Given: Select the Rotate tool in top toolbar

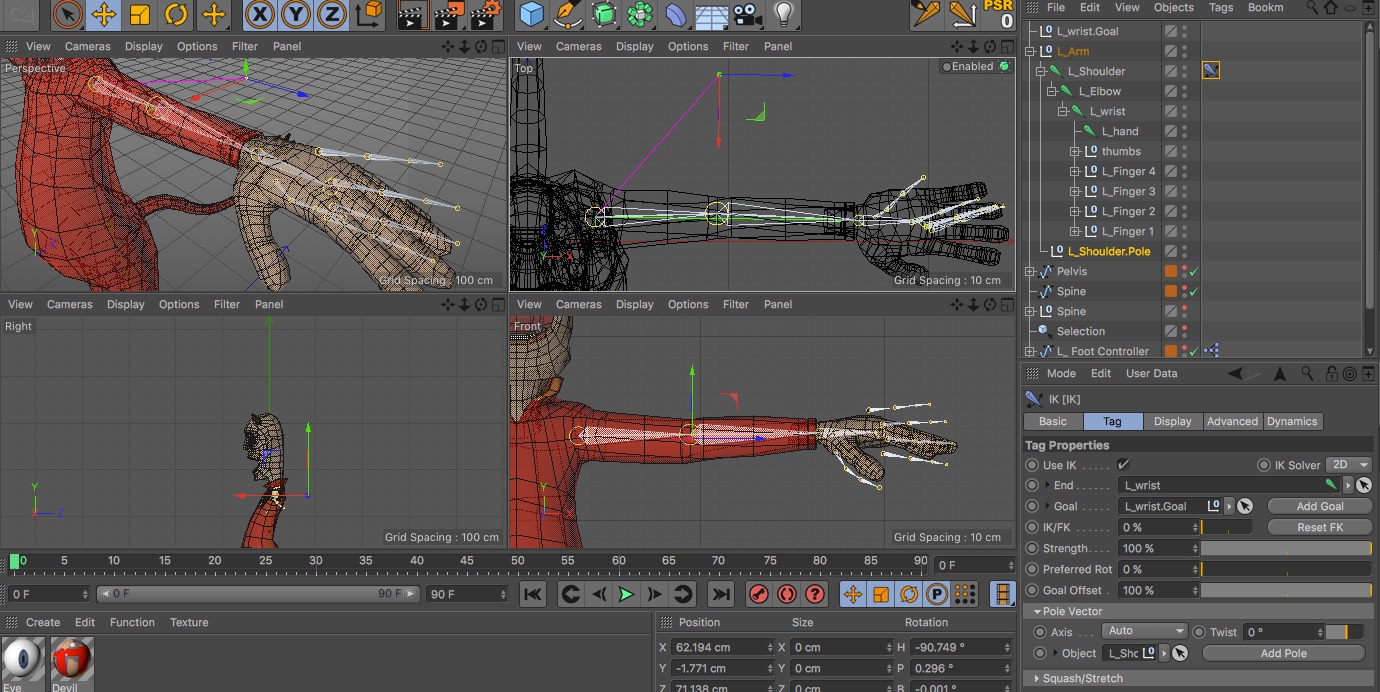Looking at the screenshot, I should [176, 14].
